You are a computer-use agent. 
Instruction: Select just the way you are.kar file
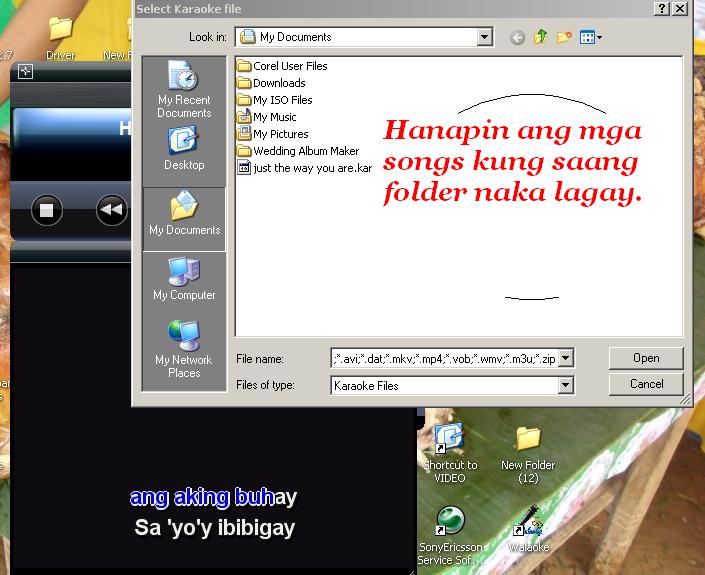(304, 168)
